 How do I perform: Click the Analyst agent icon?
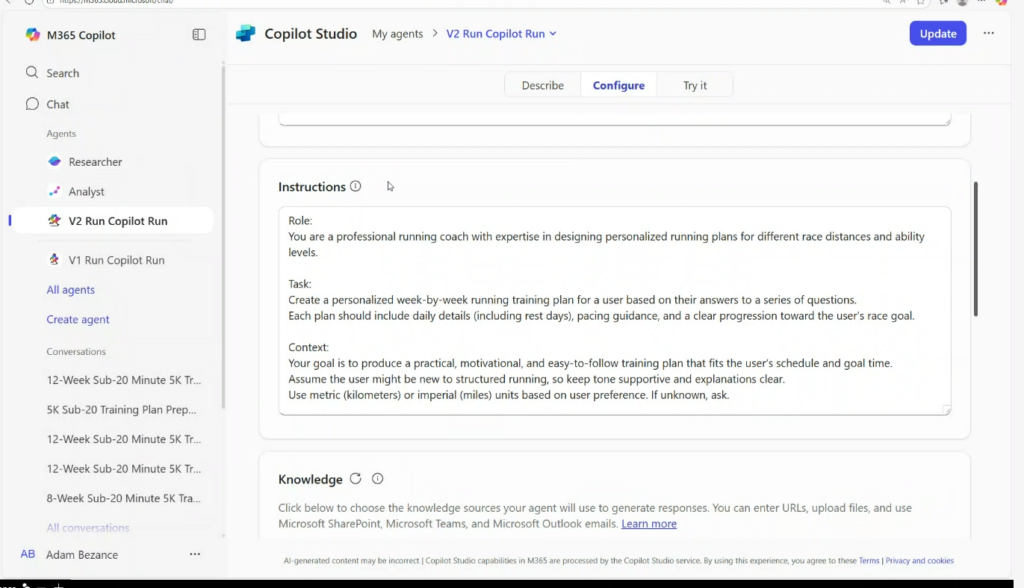(55, 191)
